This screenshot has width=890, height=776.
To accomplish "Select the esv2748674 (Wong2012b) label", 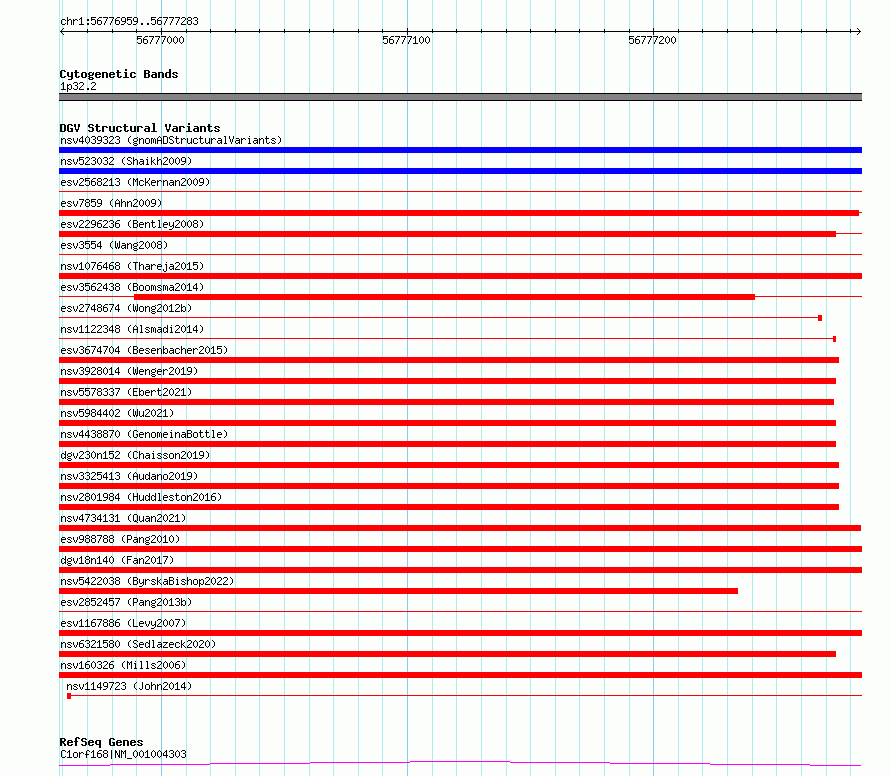I will [126, 308].
